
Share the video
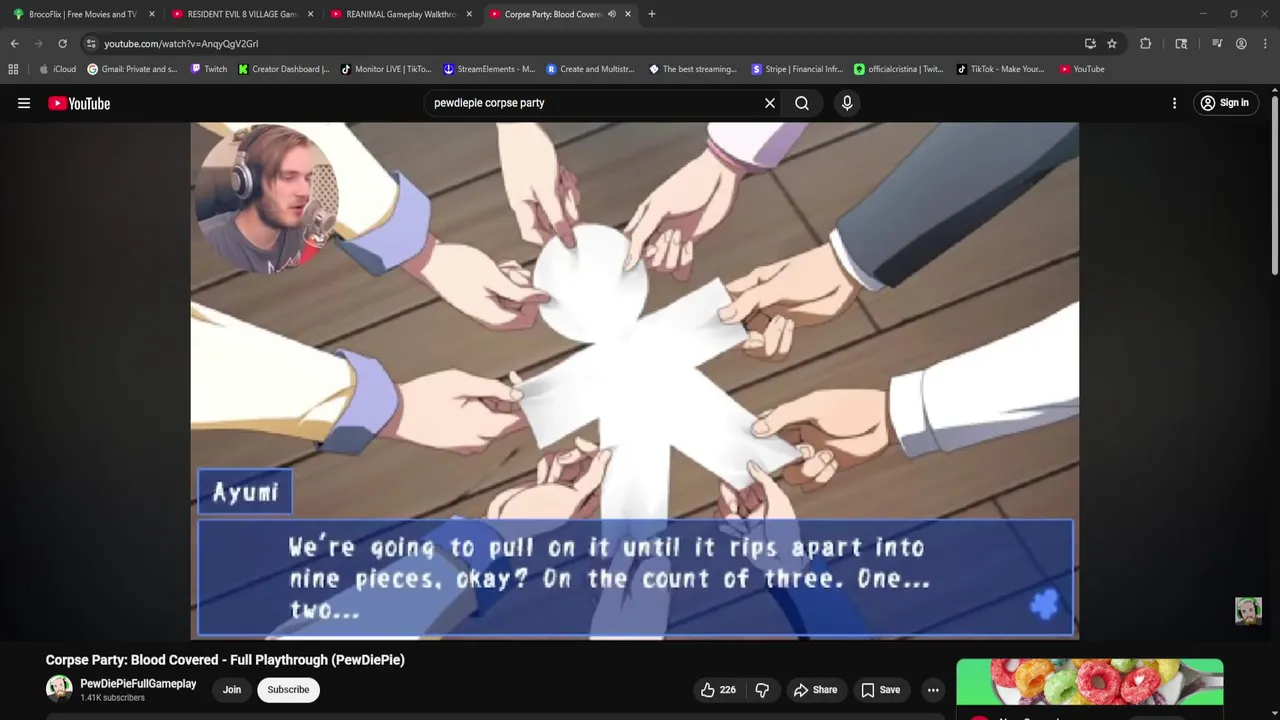[815, 690]
